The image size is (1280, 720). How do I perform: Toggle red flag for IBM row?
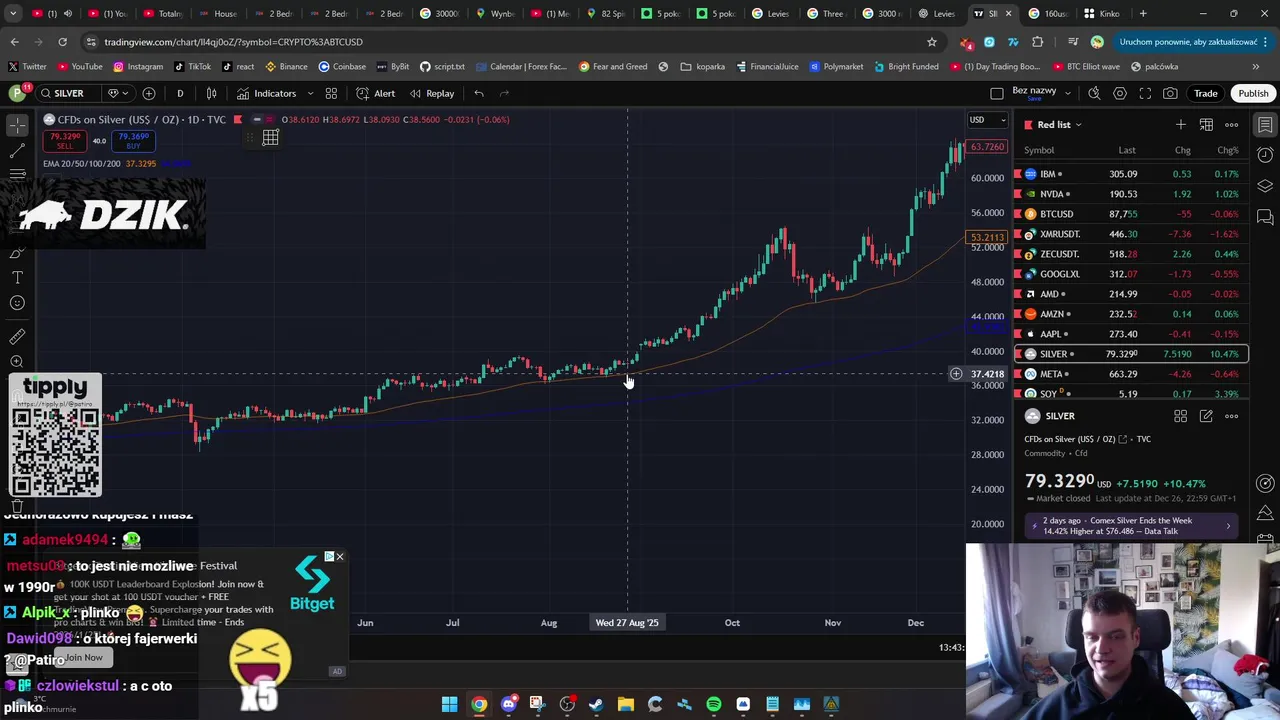1018,174
